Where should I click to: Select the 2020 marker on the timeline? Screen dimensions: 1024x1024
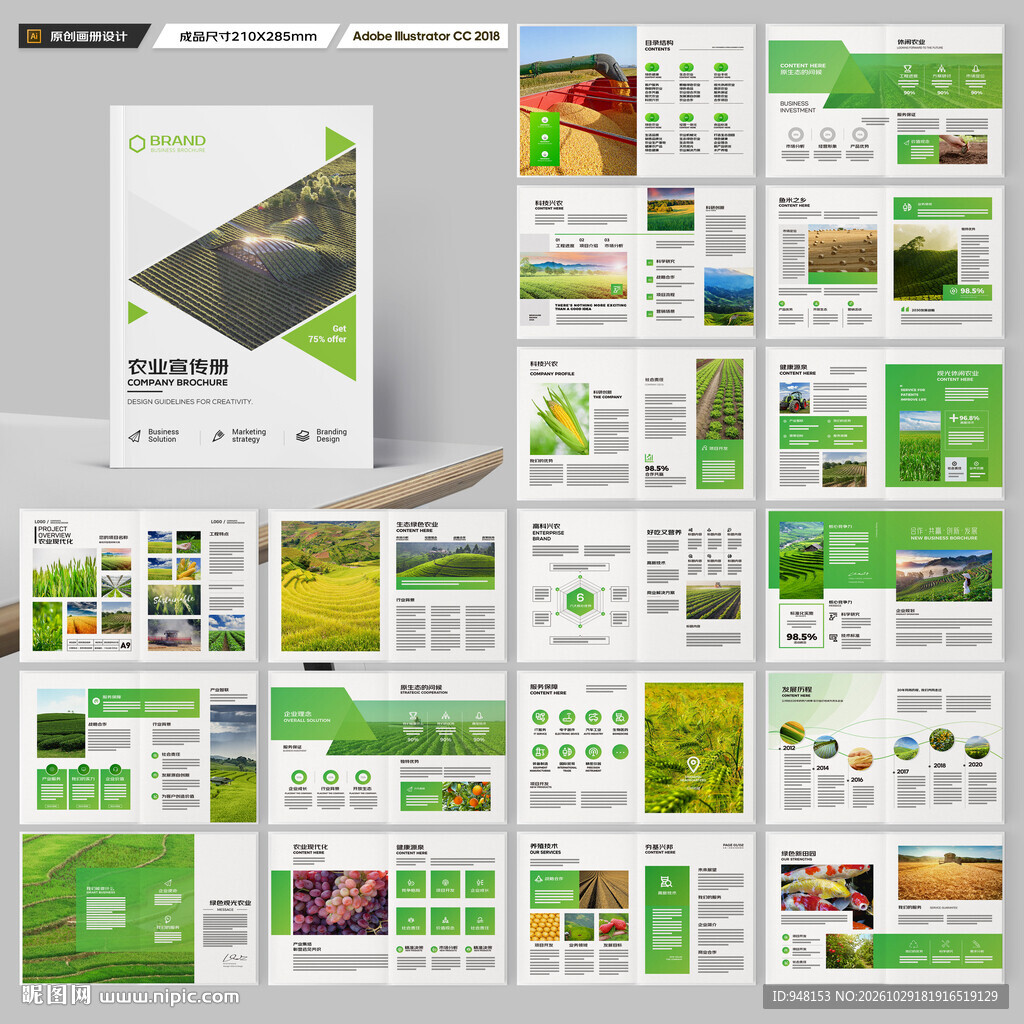click(974, 764)
